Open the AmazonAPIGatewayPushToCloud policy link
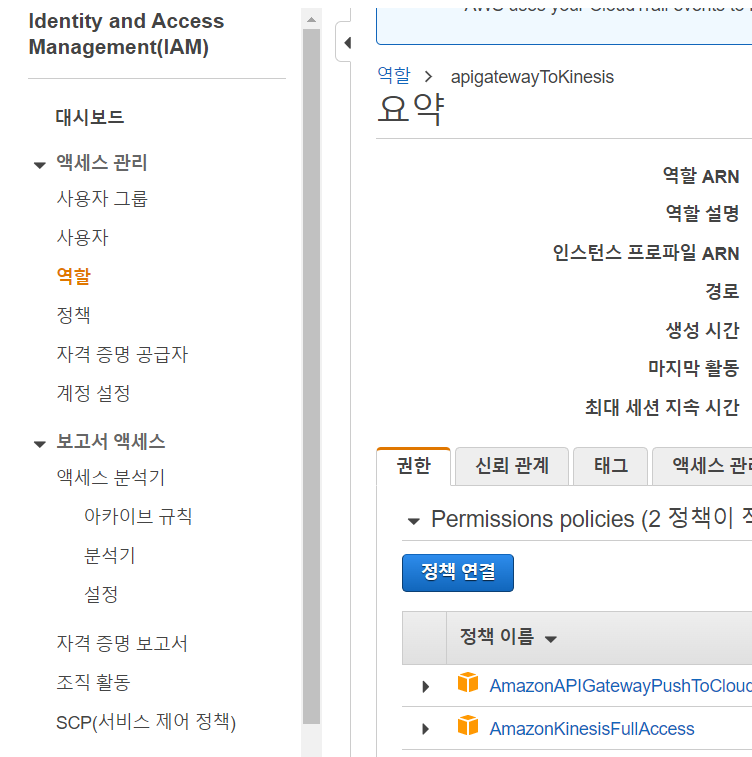This screenshot has height=757, width=752. [x=621, y=686]
